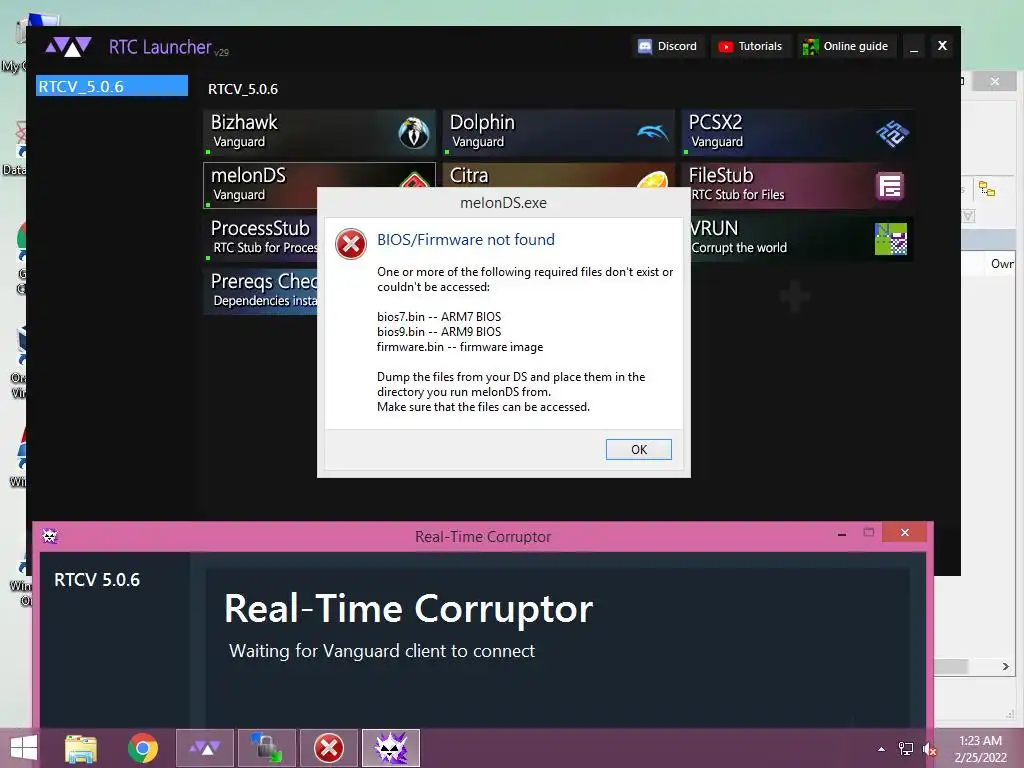Launch the PCSX2 Vanguard tile
The image size is (1024, 768).
797,133
